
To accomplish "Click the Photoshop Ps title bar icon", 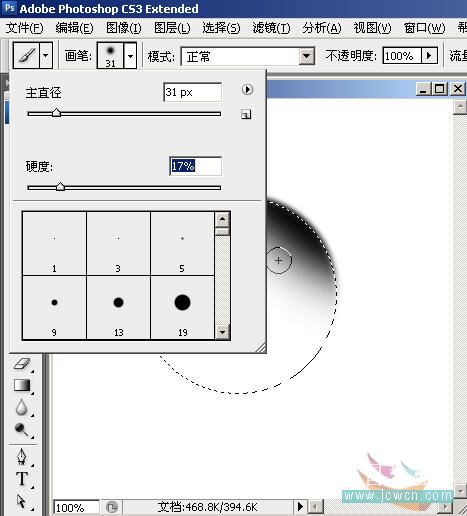I will (x=9, y=8).
